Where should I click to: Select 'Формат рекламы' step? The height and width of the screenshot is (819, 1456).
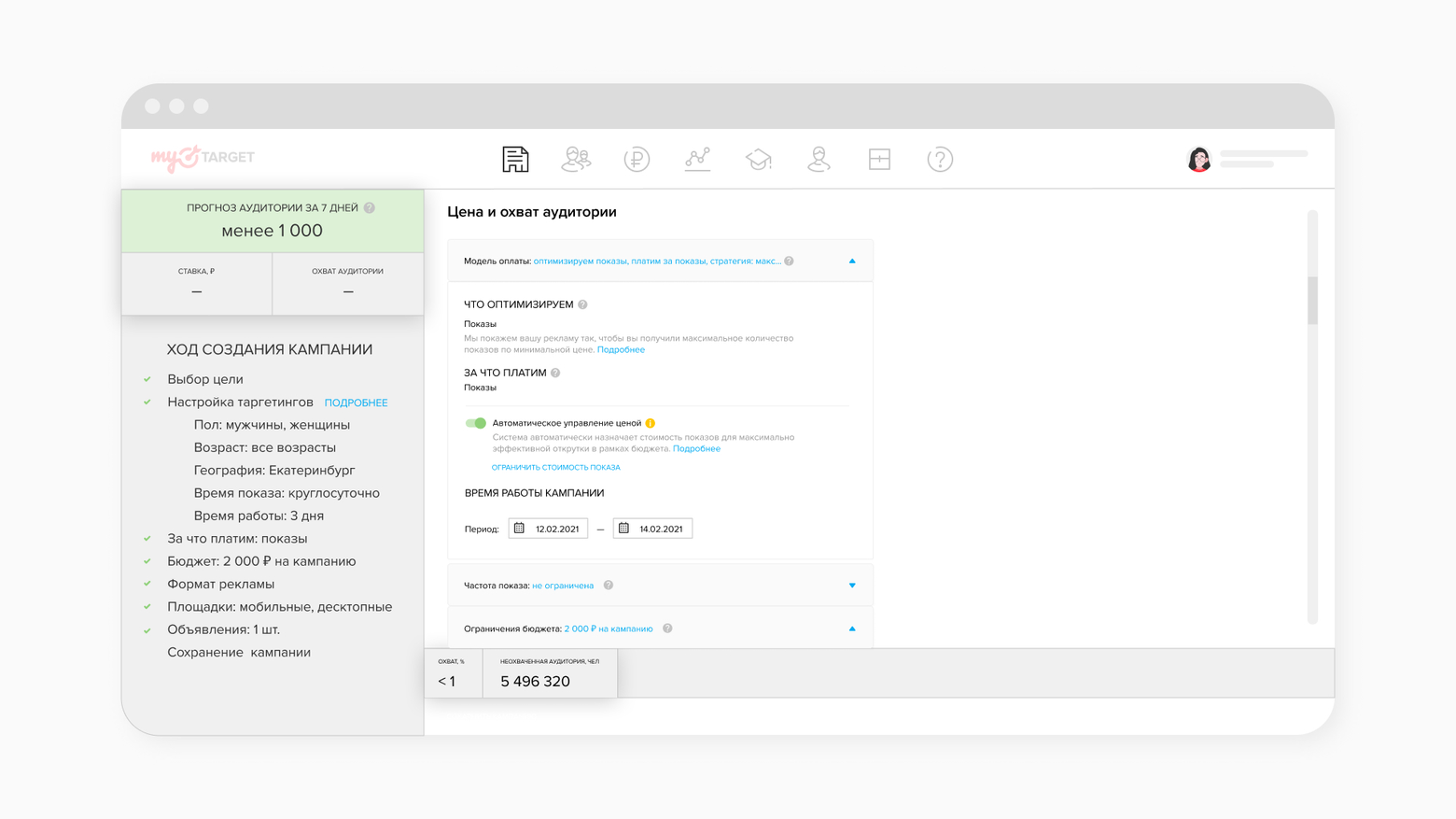tap(220, 585)
